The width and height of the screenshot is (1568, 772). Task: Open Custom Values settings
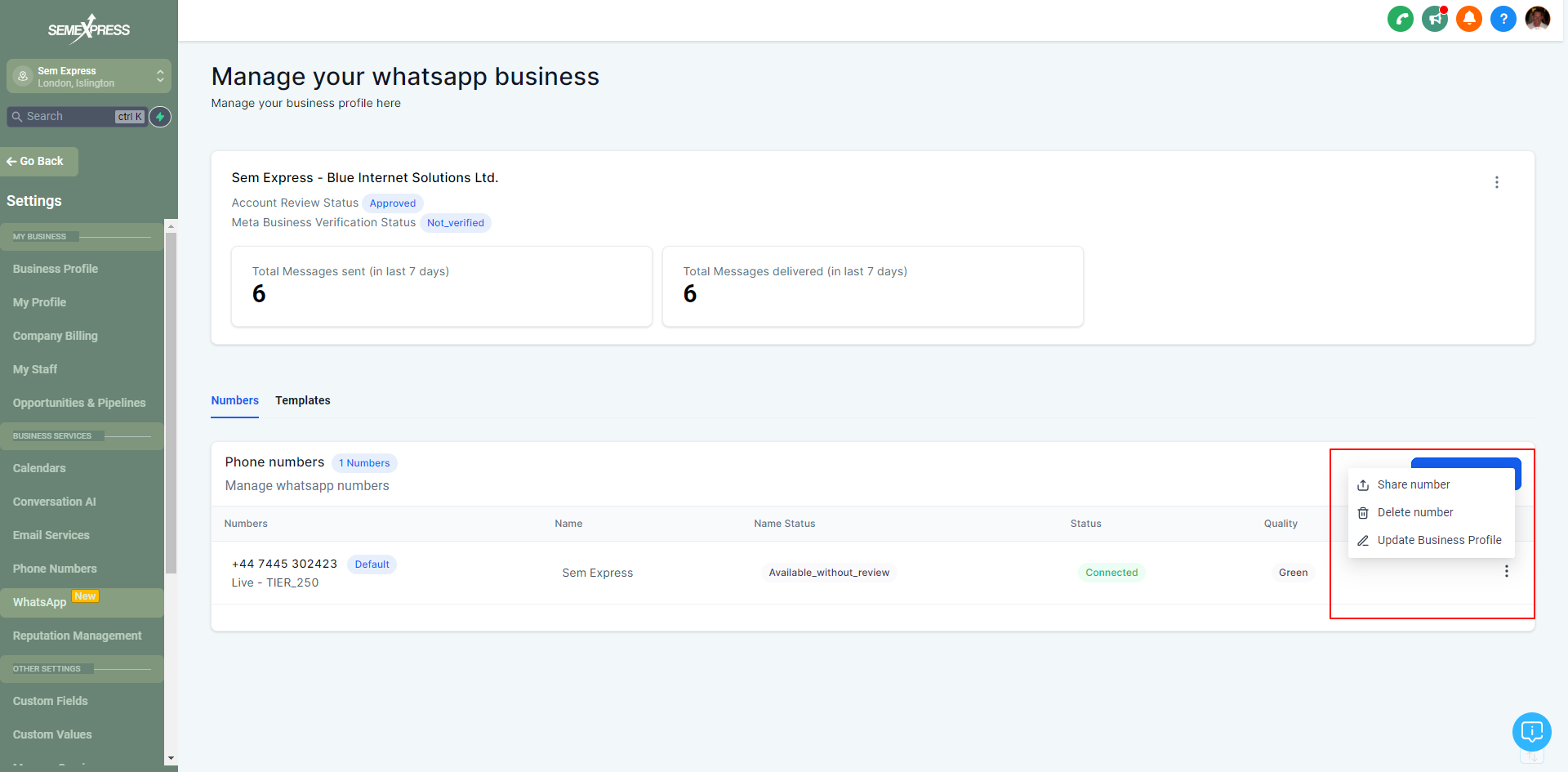click(x=52, y=734)
